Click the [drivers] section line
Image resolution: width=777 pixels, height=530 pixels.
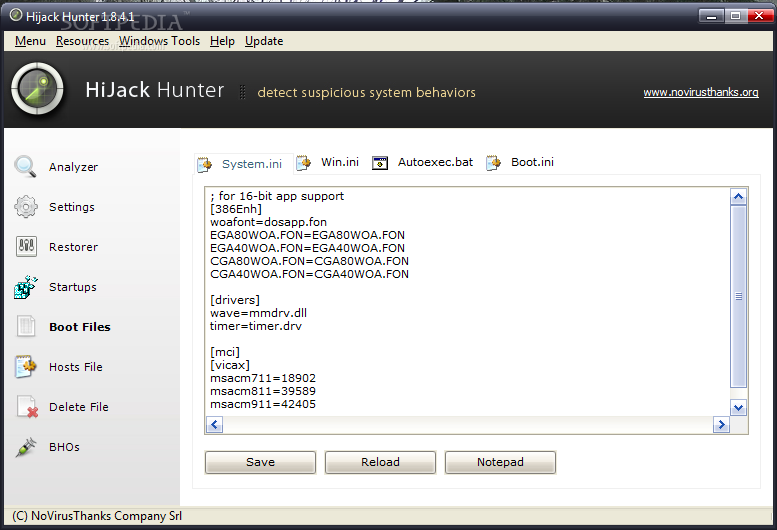coord(235,300)
